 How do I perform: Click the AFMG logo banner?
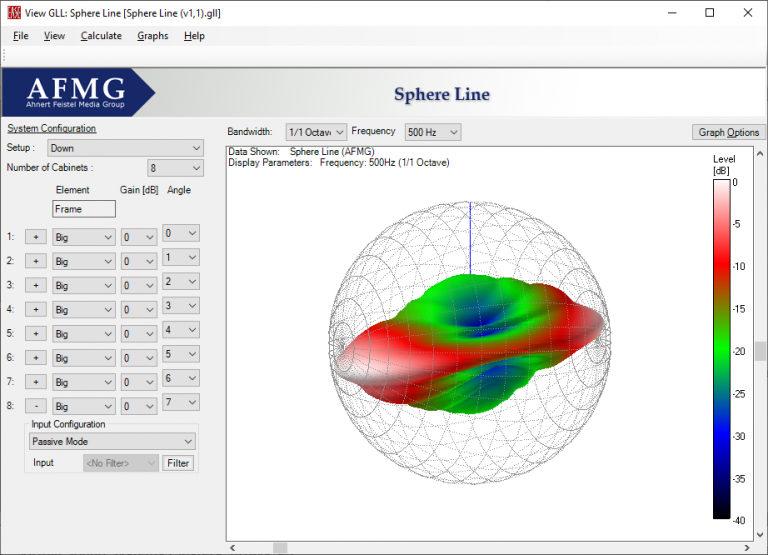[x=78, y=93]
